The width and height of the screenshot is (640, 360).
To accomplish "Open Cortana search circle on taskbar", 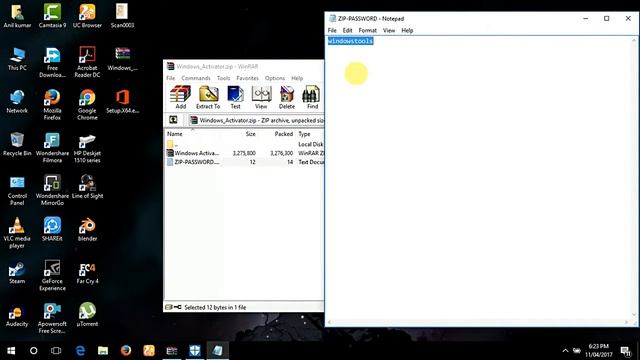I will pyautogui.click(x=34, y=351).
